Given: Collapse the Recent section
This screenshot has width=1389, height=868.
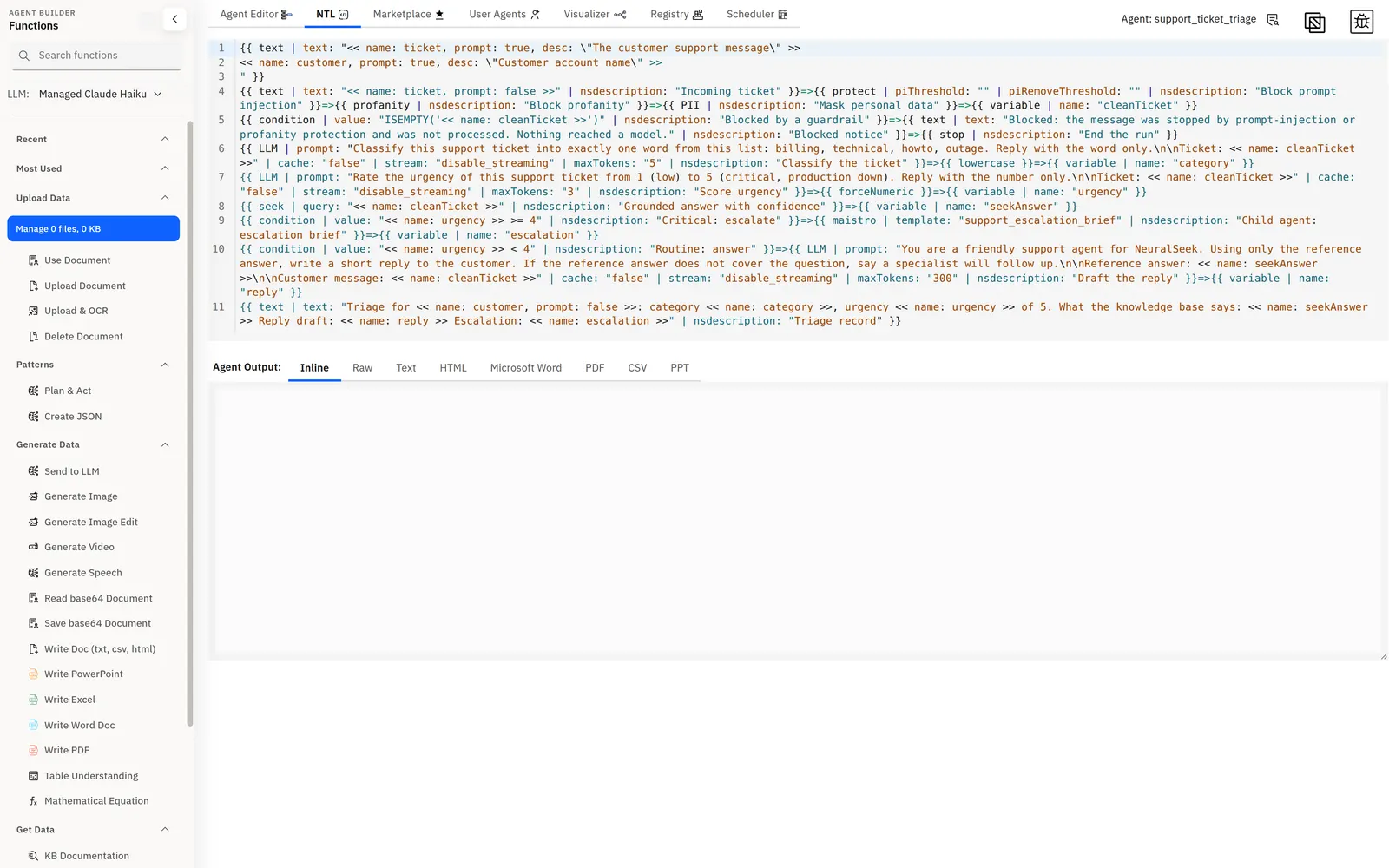Looking at the screenshot, I should tap(165, 139).
